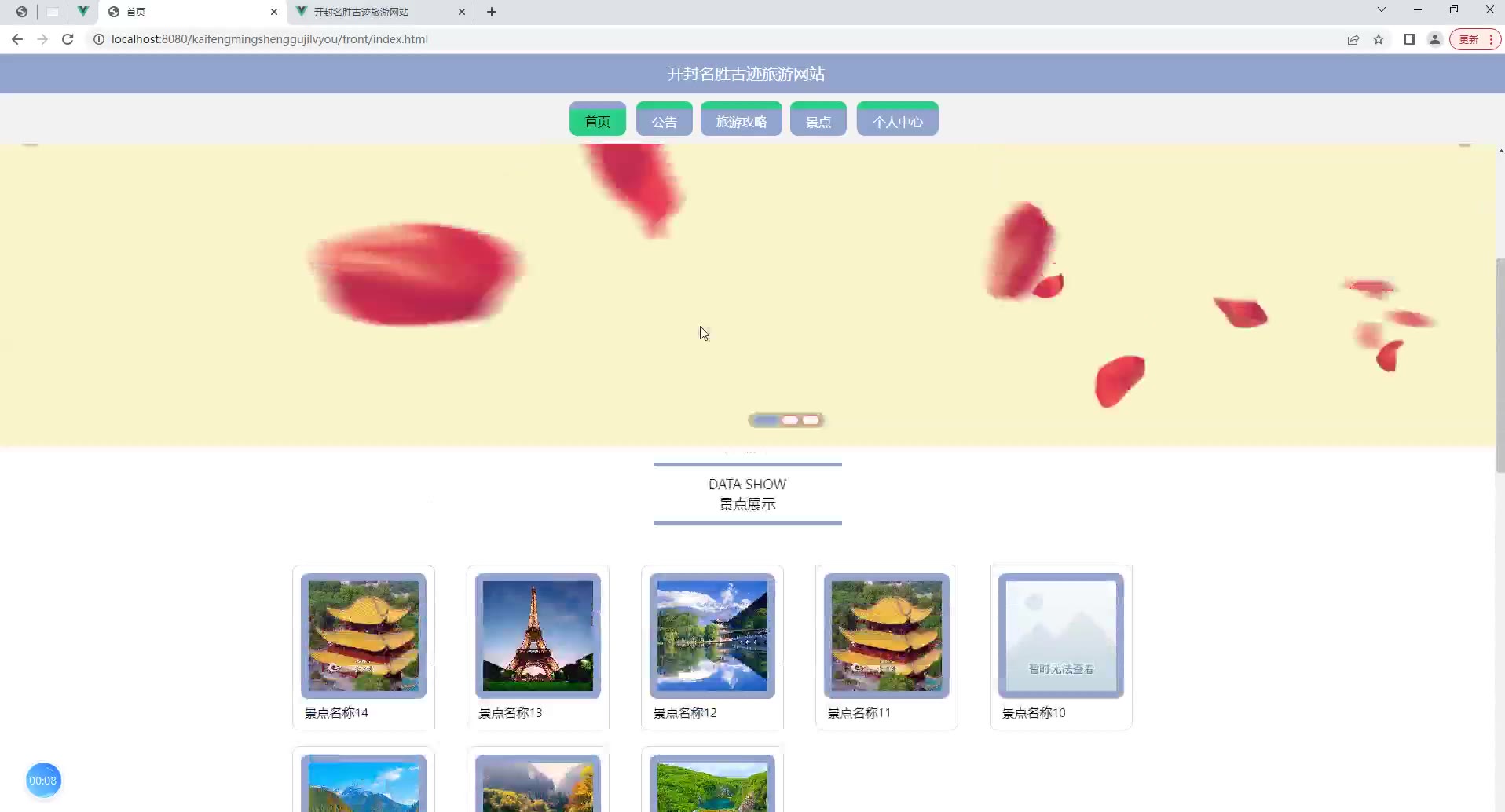
Task: Select the pinned globe tab
Action: click(x=22, y=12)
